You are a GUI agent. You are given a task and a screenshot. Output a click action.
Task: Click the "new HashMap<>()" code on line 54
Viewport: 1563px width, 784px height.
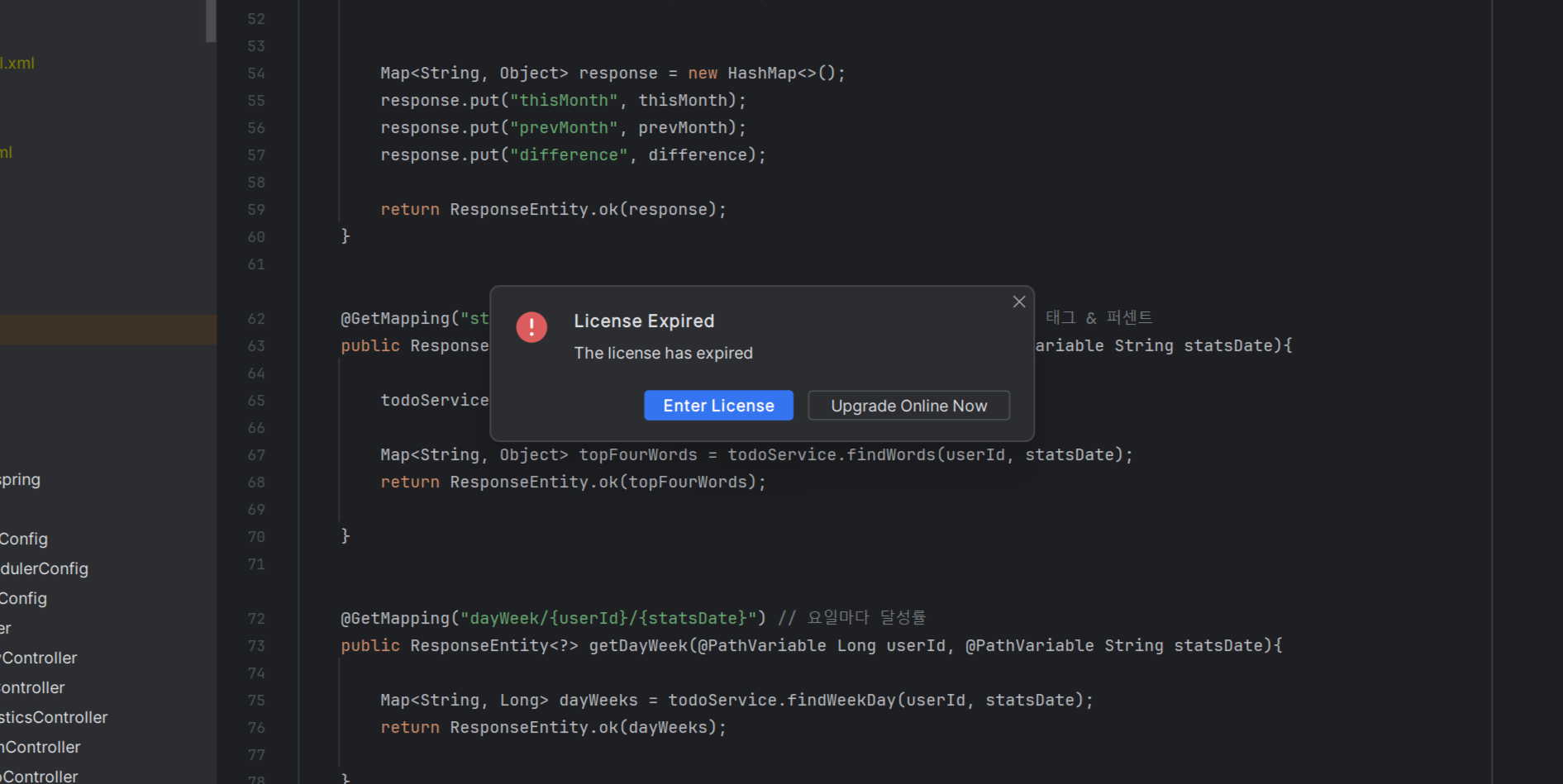click(762, 74)
